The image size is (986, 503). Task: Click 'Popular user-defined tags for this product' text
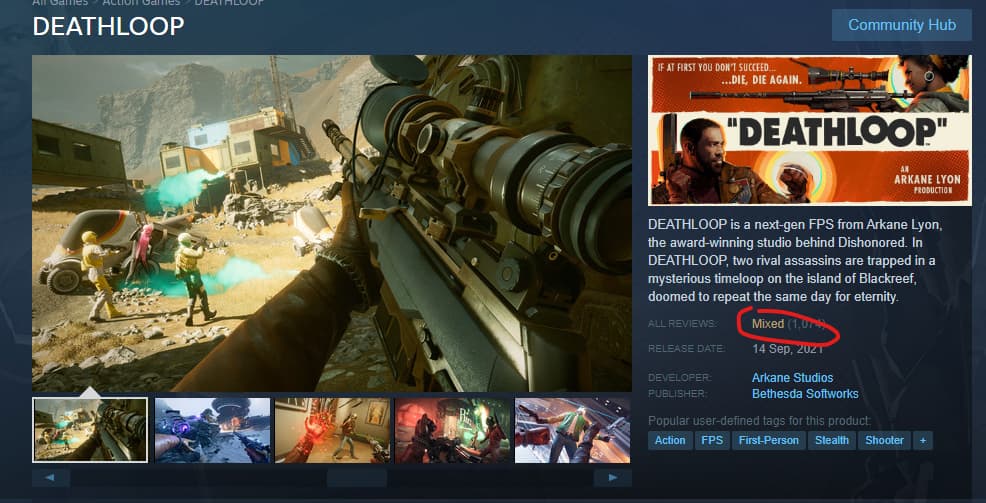tap(760, 421)
